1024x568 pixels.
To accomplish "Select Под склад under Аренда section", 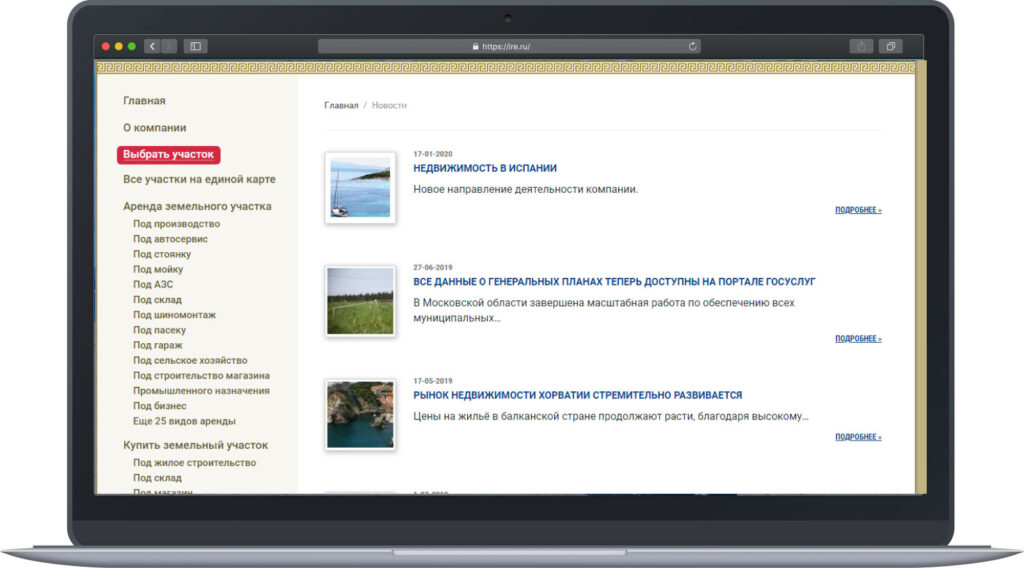I will [x=157, y=300].
